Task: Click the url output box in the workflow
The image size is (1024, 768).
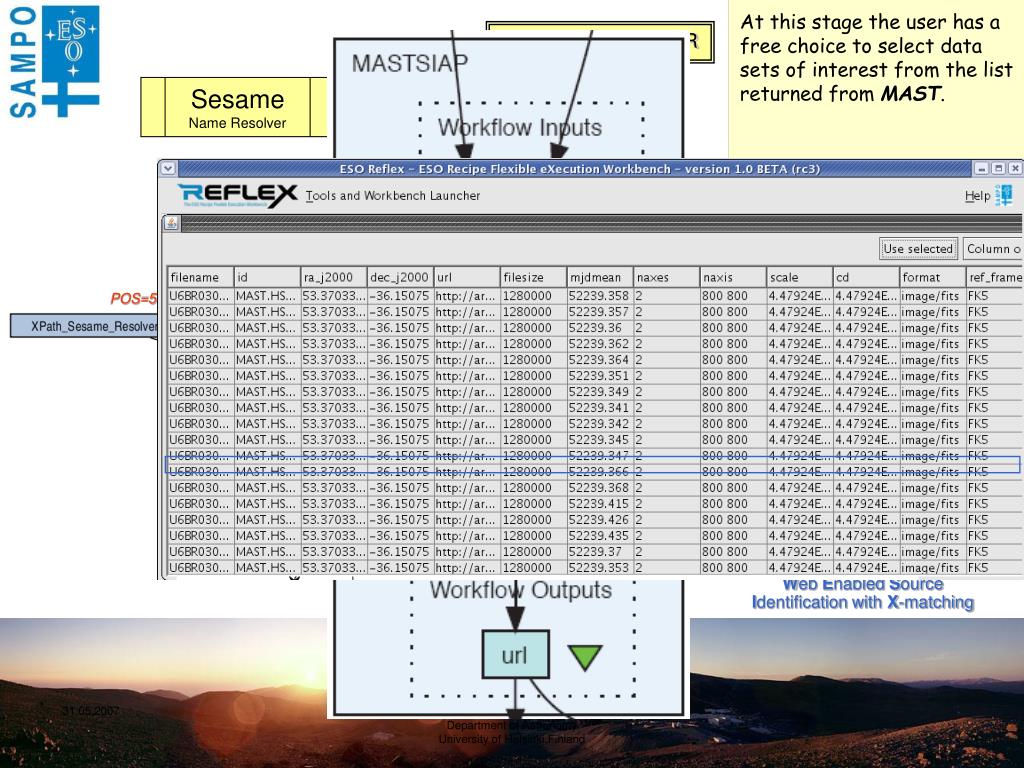Action: click(x=515, y=654)
